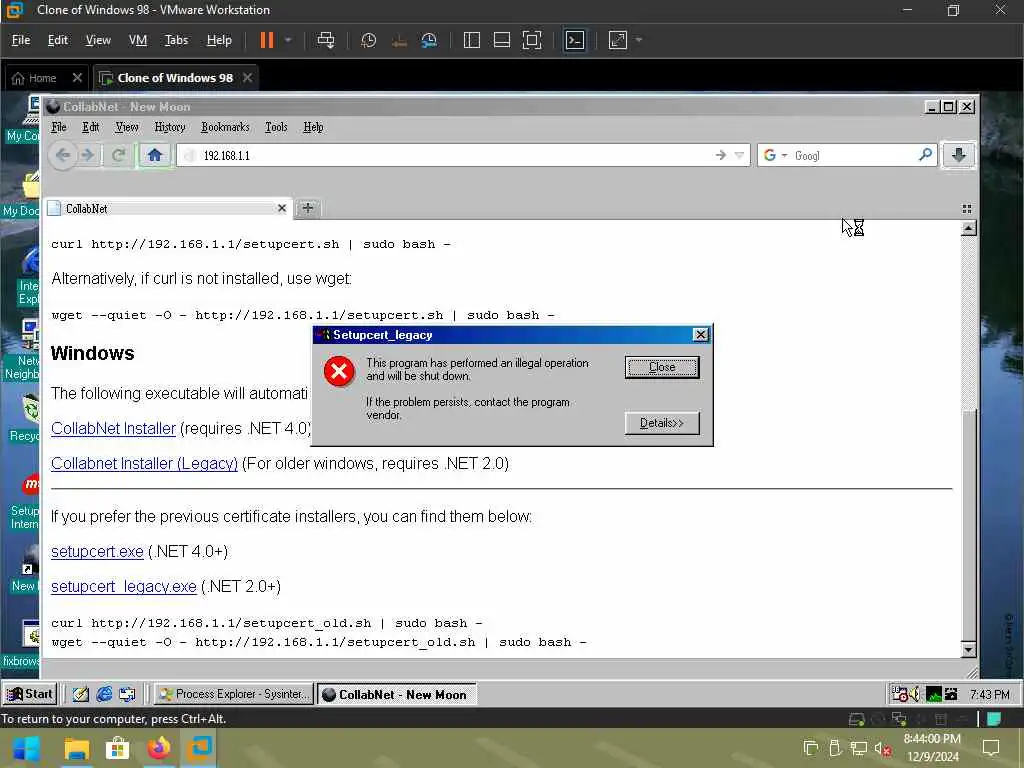Click the Google search input field
The width and height of the screenshot is (1024, 768).
tap(853, 155)
